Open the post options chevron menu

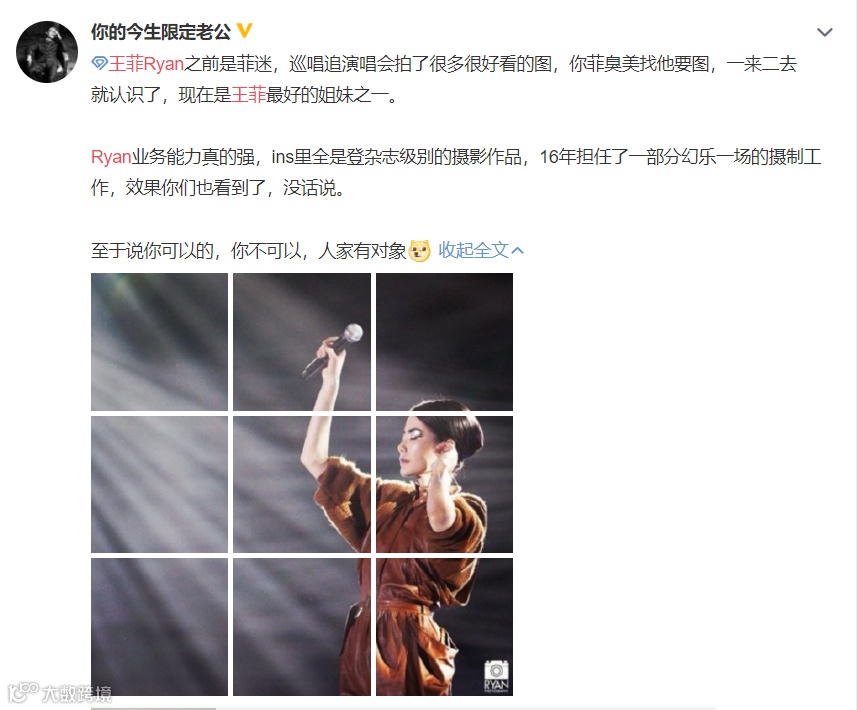coord(824,33)
